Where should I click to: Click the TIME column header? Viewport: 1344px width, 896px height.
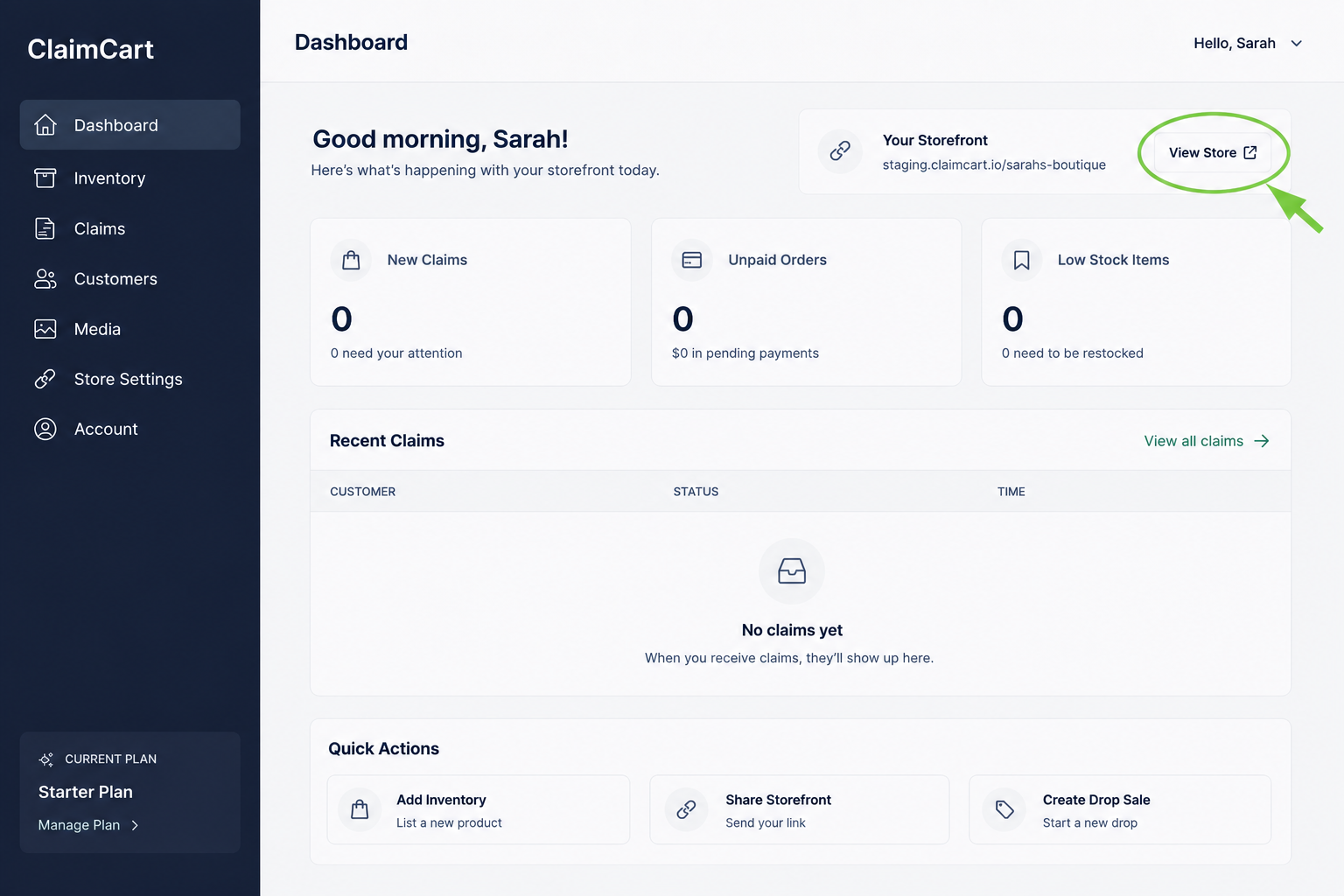coord(1011,492)
